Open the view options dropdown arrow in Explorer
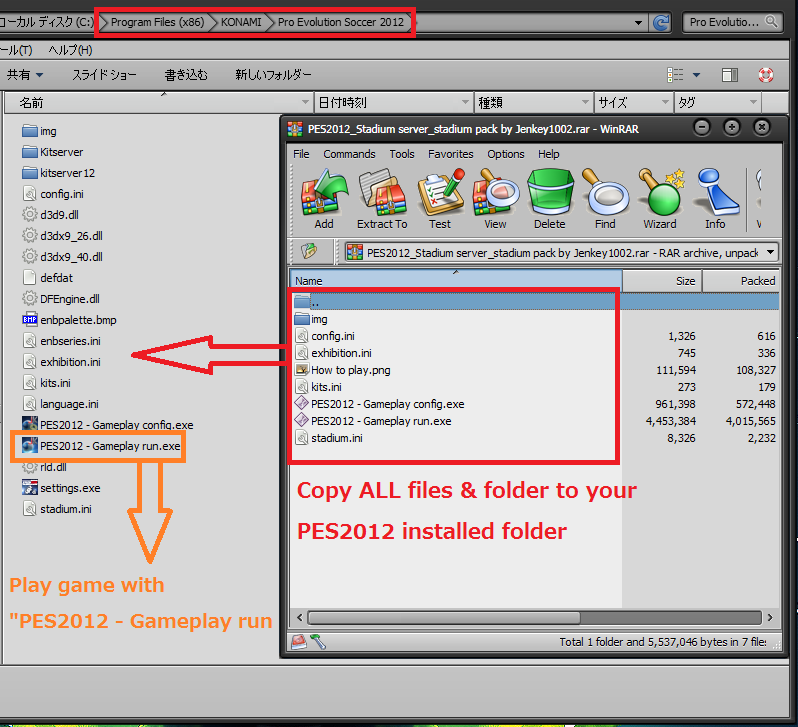The width and height of the screenshot is (798, 727). click(697, 75)
